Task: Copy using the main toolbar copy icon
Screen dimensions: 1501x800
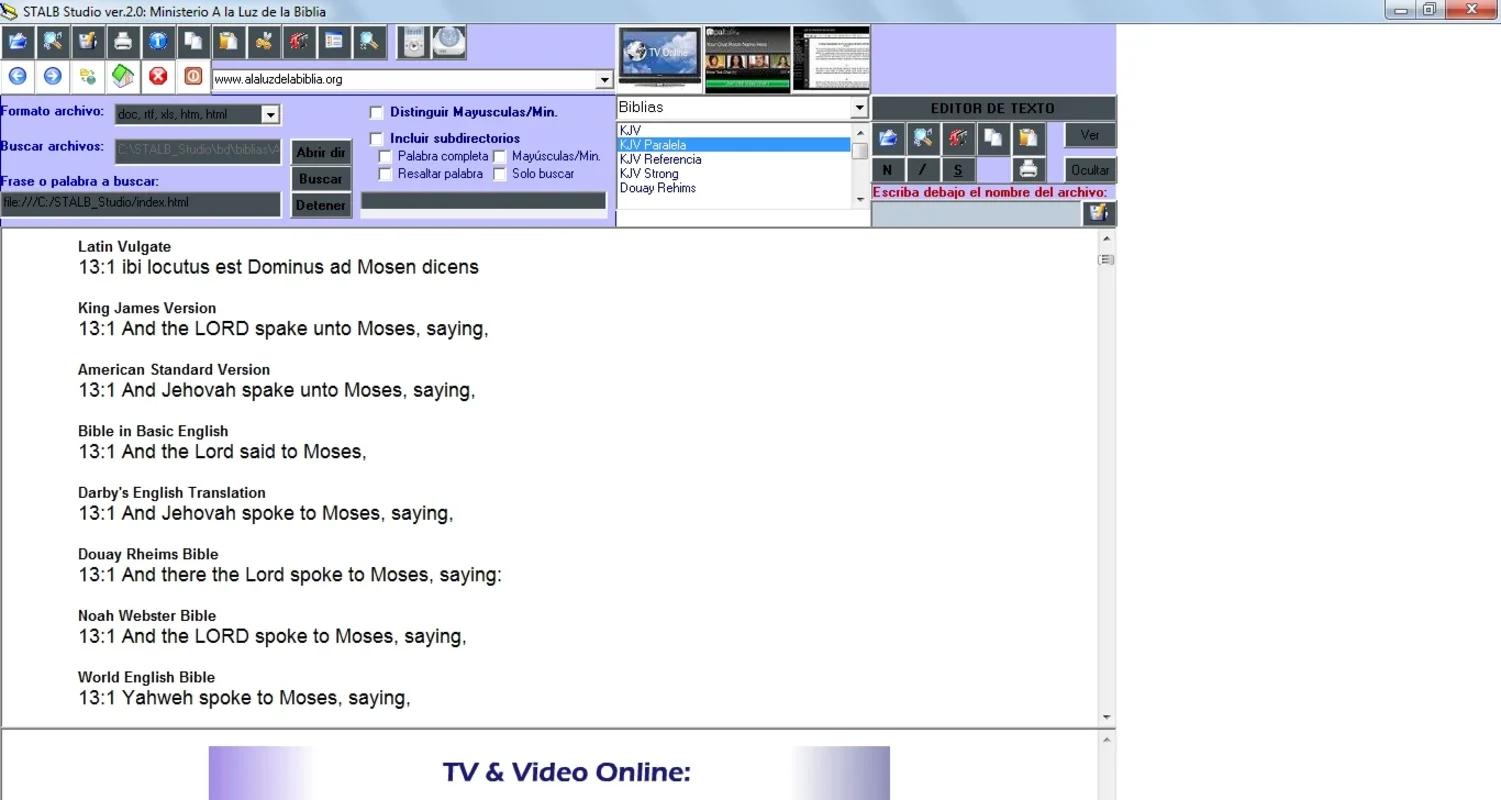Action: pyautogui.click(x=193, y=42)
